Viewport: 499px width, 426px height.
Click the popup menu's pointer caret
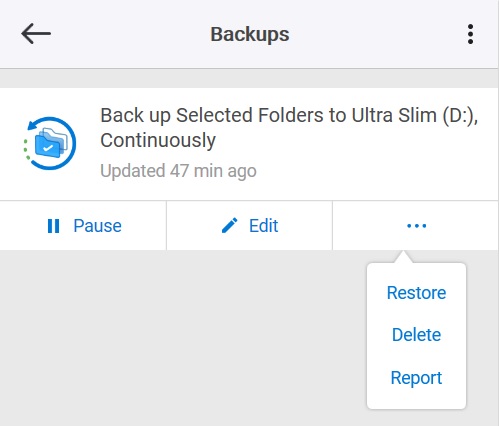click(403, 257)
